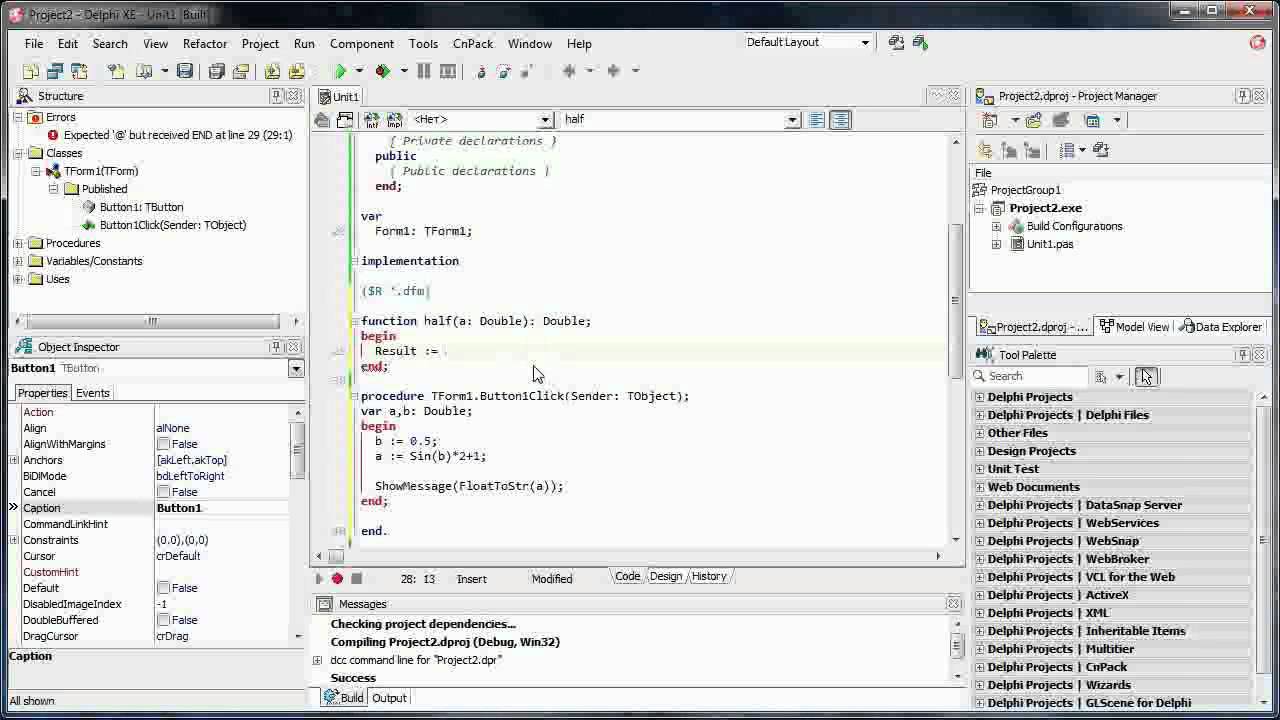Switch to the Design tab
This screenshot has height=720, width=1280.
pyautogui.click(x=666, y=576)
